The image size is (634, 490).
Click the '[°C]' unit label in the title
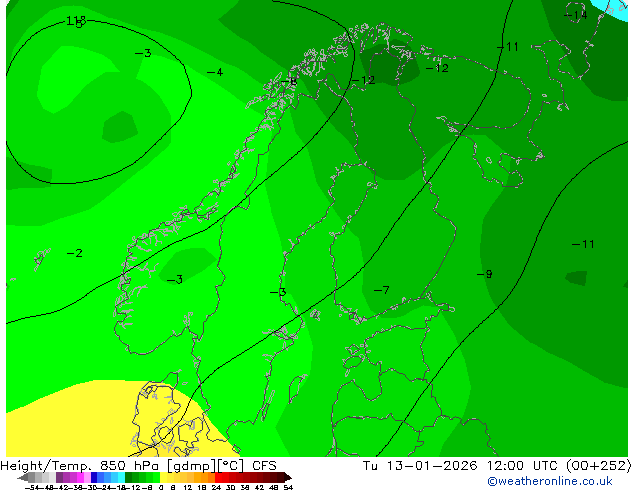(231, 465)
